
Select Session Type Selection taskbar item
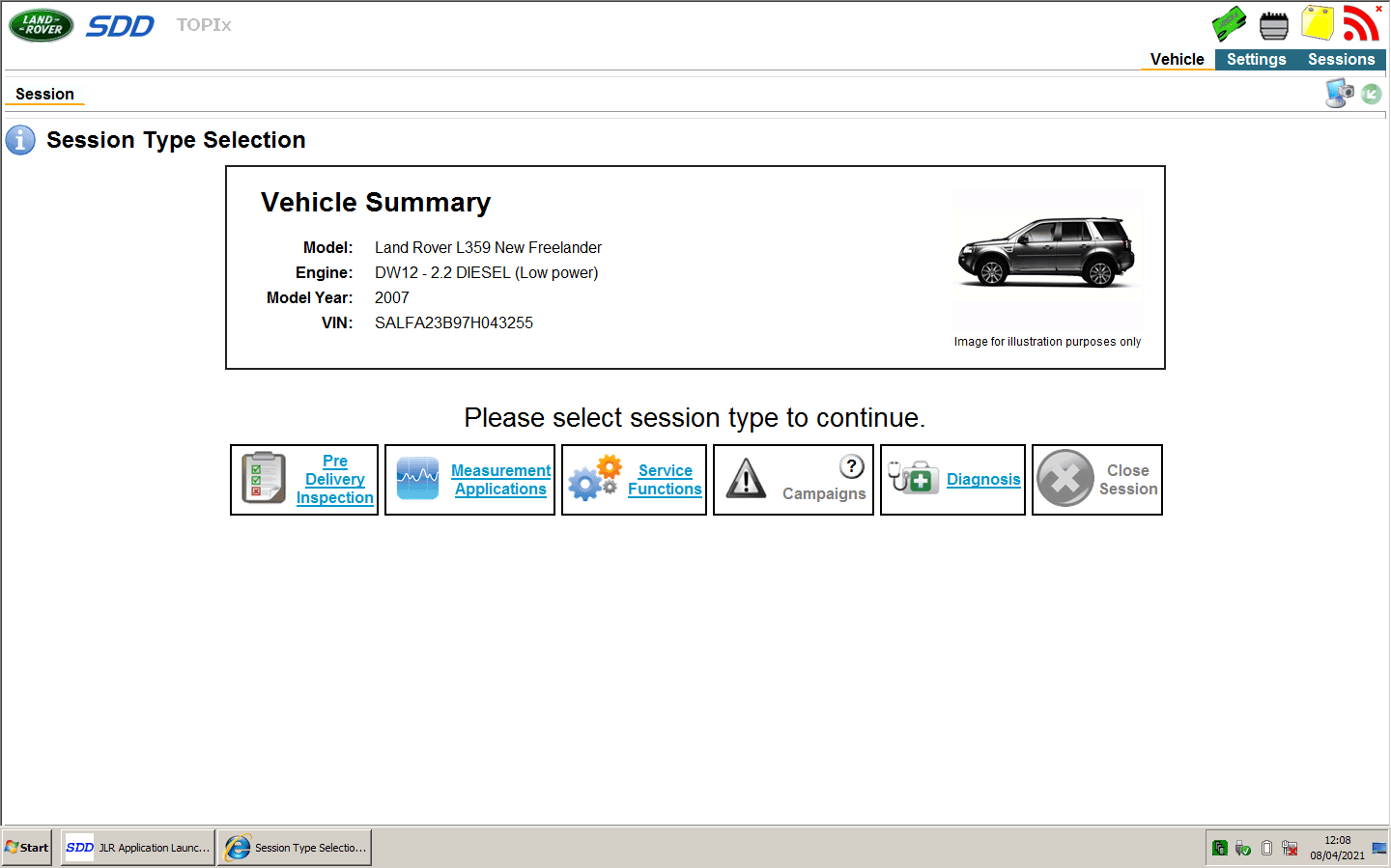(295, 848)
